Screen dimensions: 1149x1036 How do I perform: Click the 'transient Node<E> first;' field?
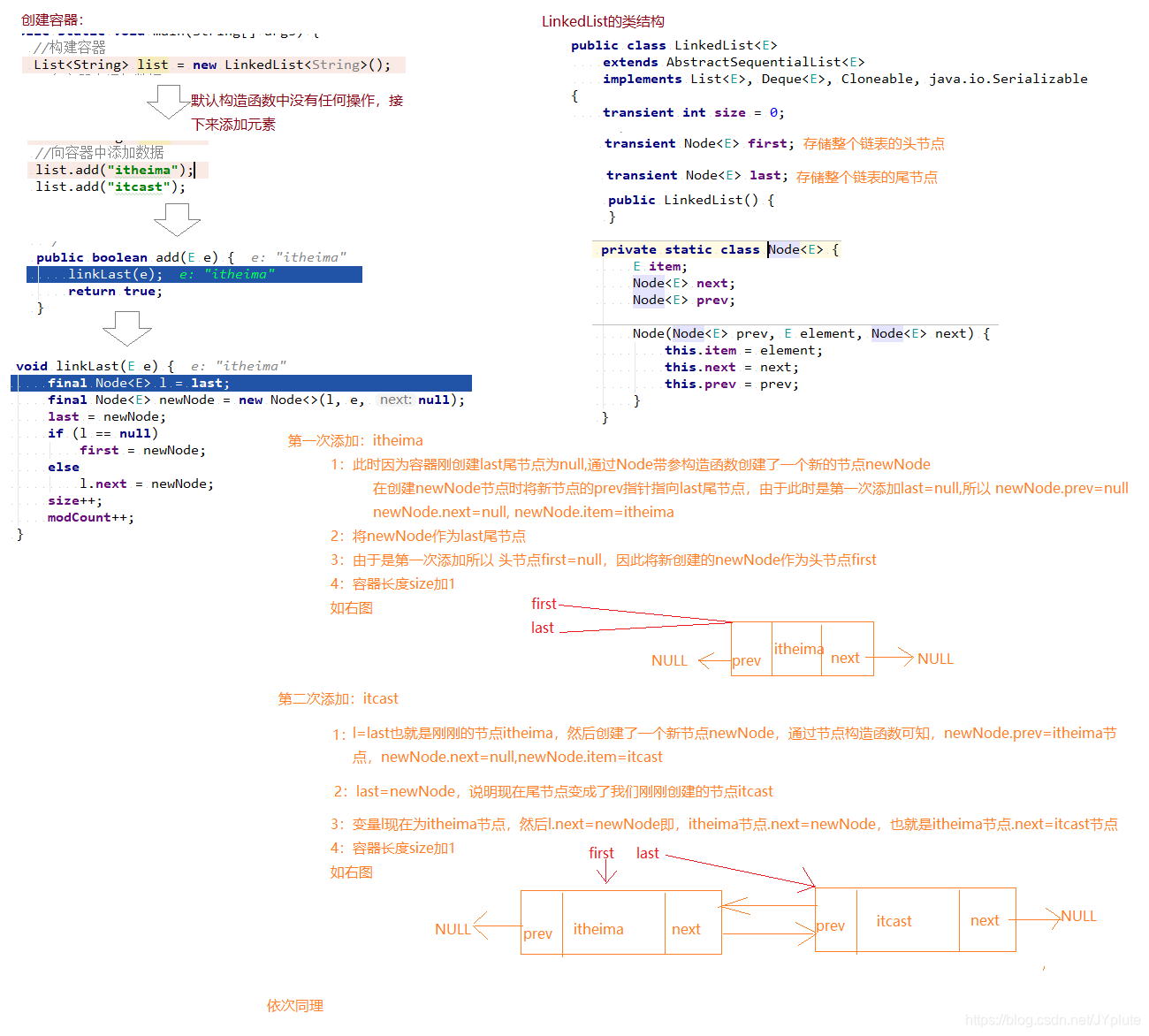pyautogui.click(x=699, y=143)
